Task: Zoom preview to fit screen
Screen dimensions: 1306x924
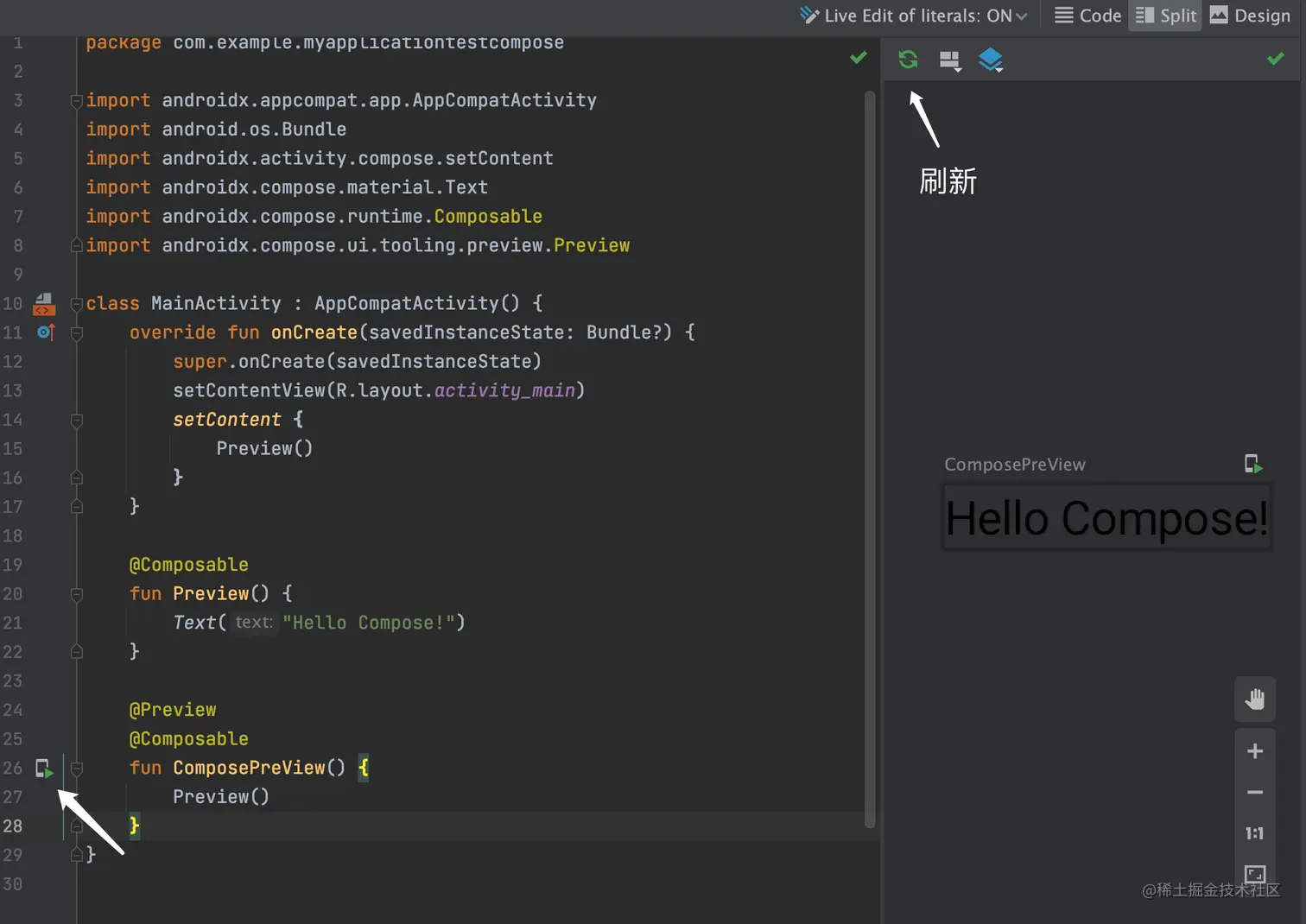Action: tap(1255, 873)
